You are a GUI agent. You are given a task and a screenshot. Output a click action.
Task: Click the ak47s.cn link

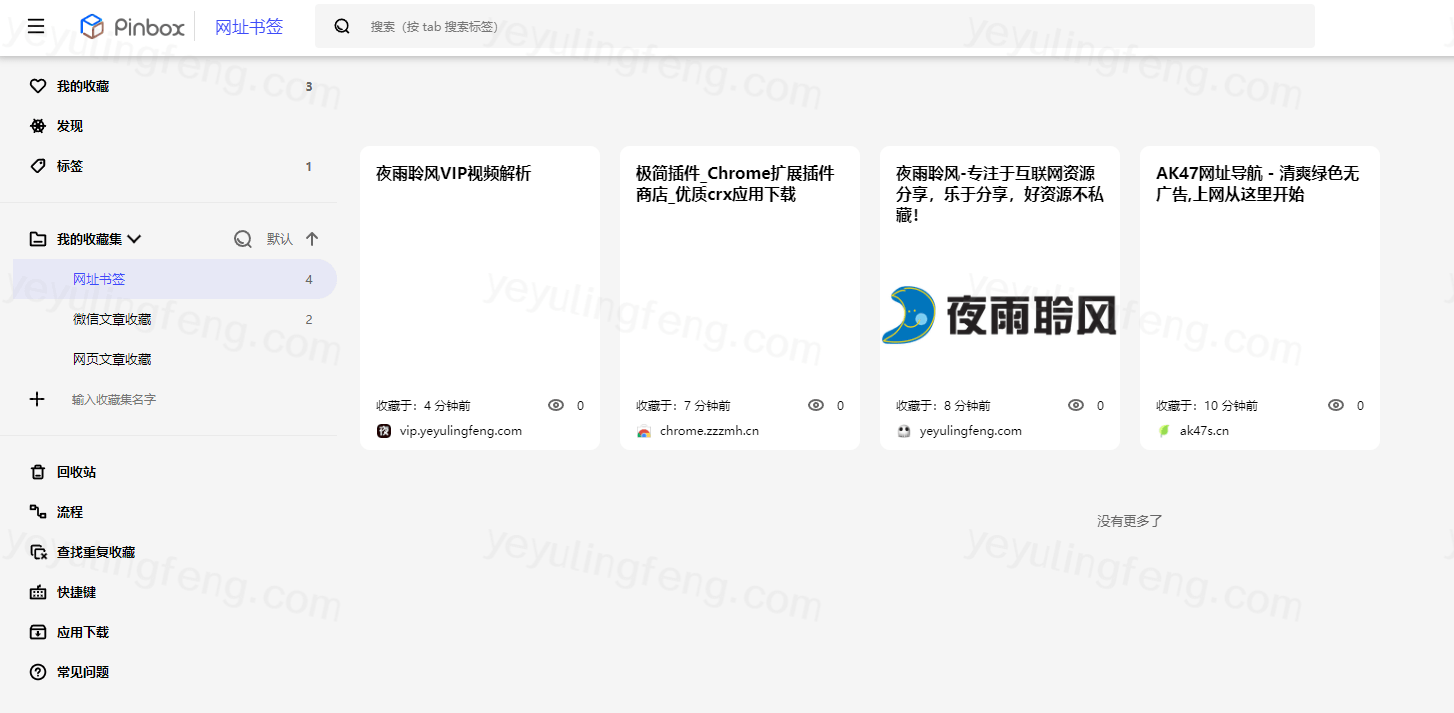[x=1204, y=431]
